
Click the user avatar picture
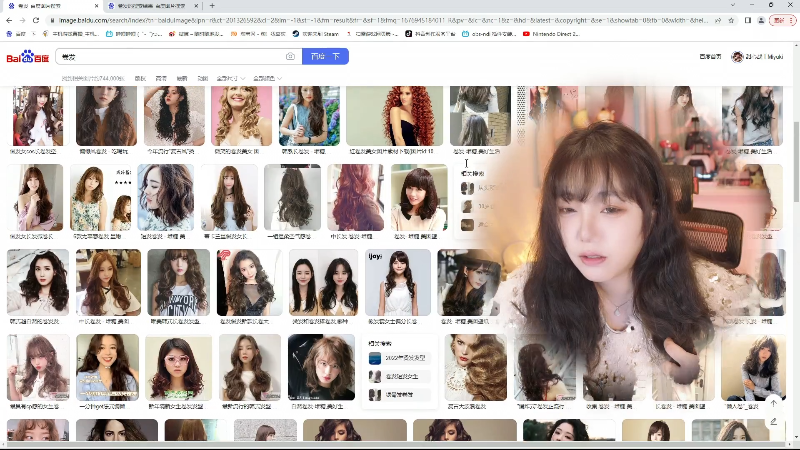click(x=737, y=57)
